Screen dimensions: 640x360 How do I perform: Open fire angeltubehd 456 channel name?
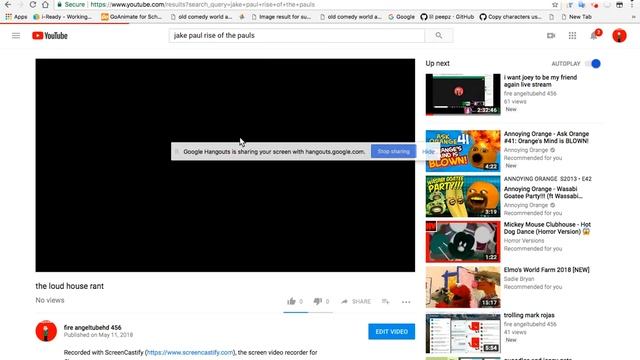[x=93, y=327]
